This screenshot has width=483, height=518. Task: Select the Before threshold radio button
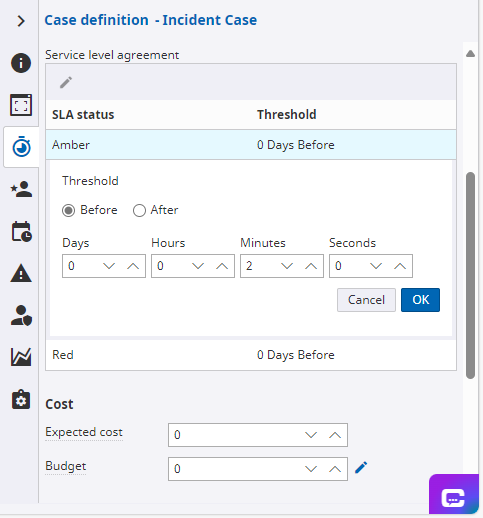coord(68,210)
